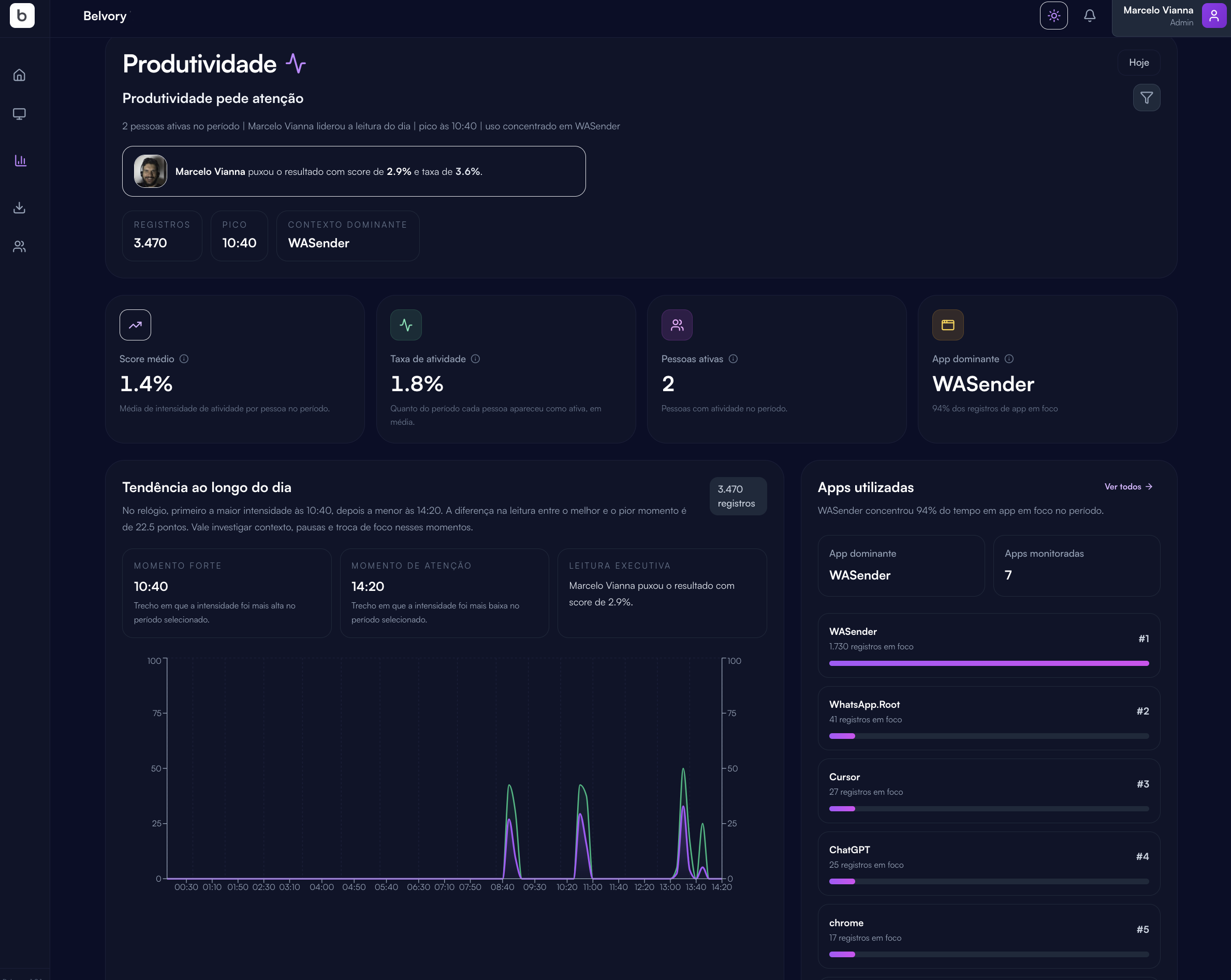
Task: Open the Hoje period selector
Action: [1138, 62]
